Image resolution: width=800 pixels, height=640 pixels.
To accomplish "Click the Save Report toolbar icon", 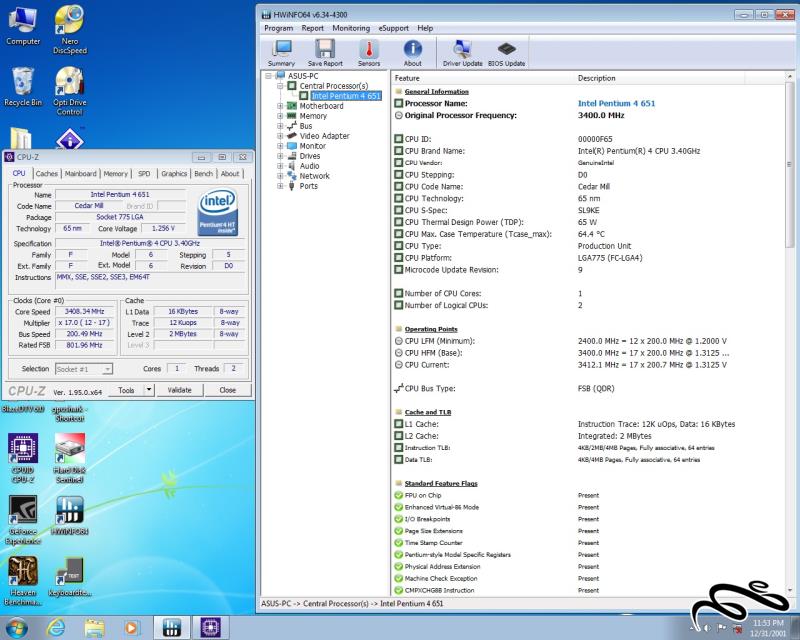I will point(325,53).
